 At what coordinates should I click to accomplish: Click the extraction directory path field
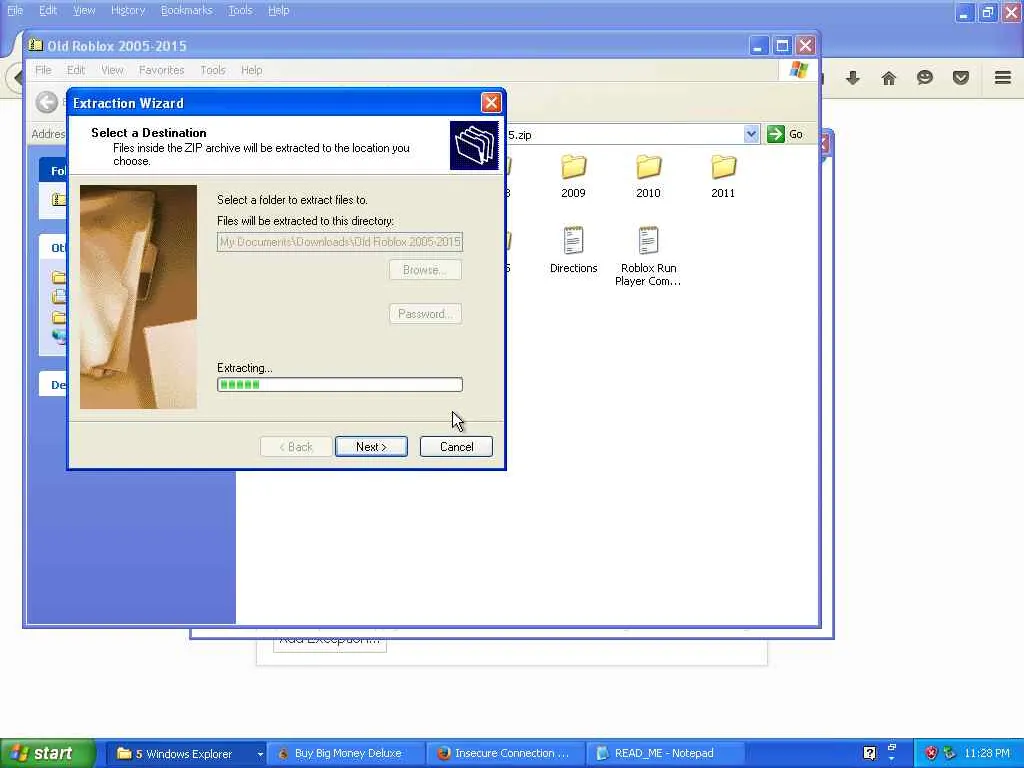coord(340,242)
